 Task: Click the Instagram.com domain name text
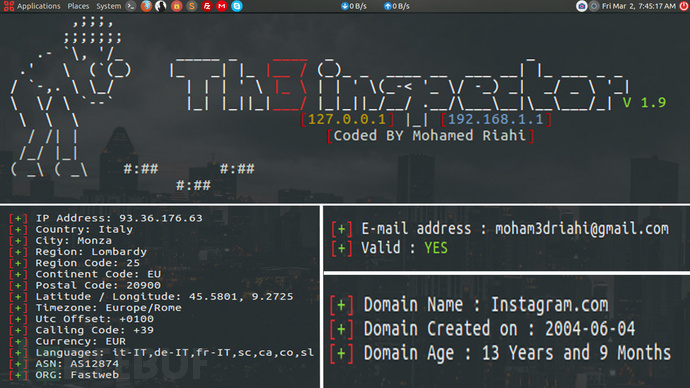click(550, 304)
